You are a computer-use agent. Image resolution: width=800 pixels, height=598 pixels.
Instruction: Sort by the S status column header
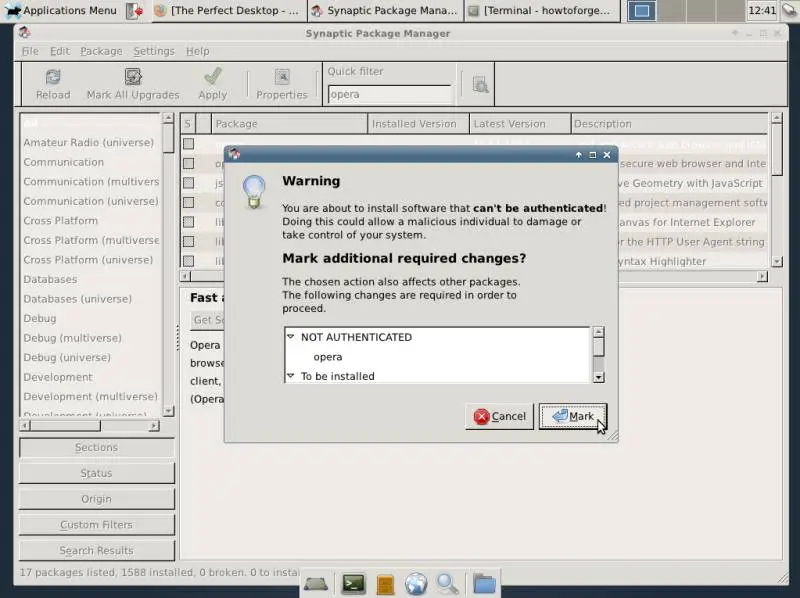(188, 124)
